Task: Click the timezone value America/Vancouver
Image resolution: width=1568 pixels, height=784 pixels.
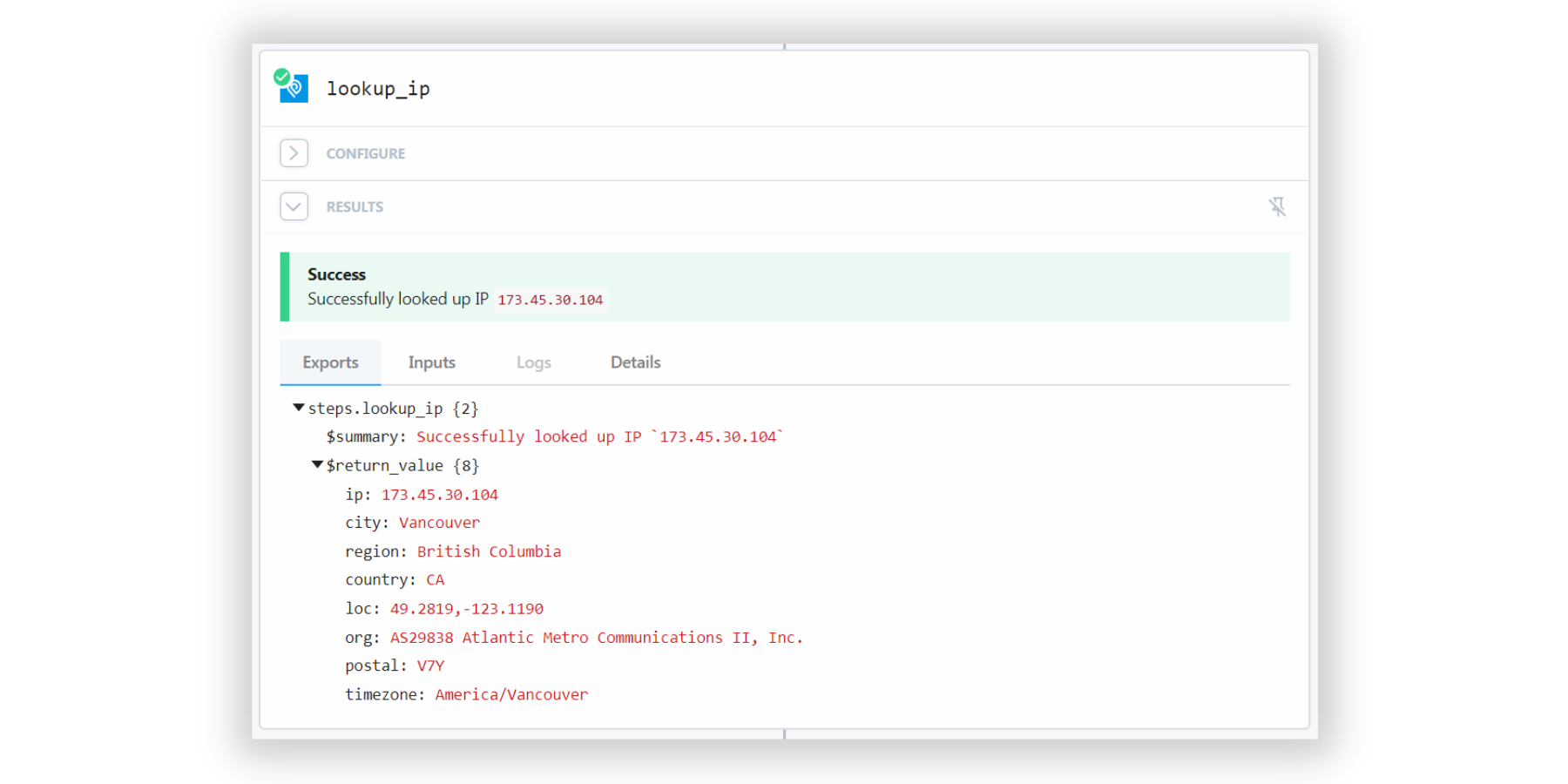Action: pos(511,694)
